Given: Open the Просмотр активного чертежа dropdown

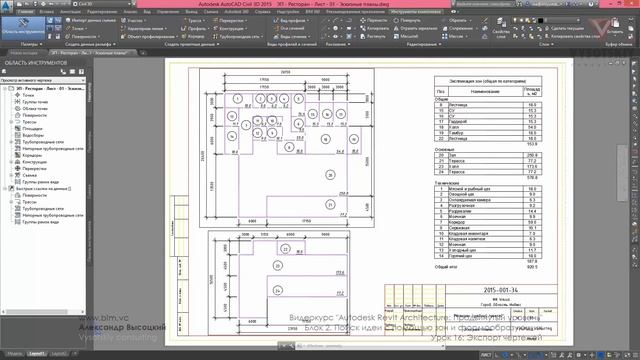Looking at the screenshot, I should (x=43, y=80).
